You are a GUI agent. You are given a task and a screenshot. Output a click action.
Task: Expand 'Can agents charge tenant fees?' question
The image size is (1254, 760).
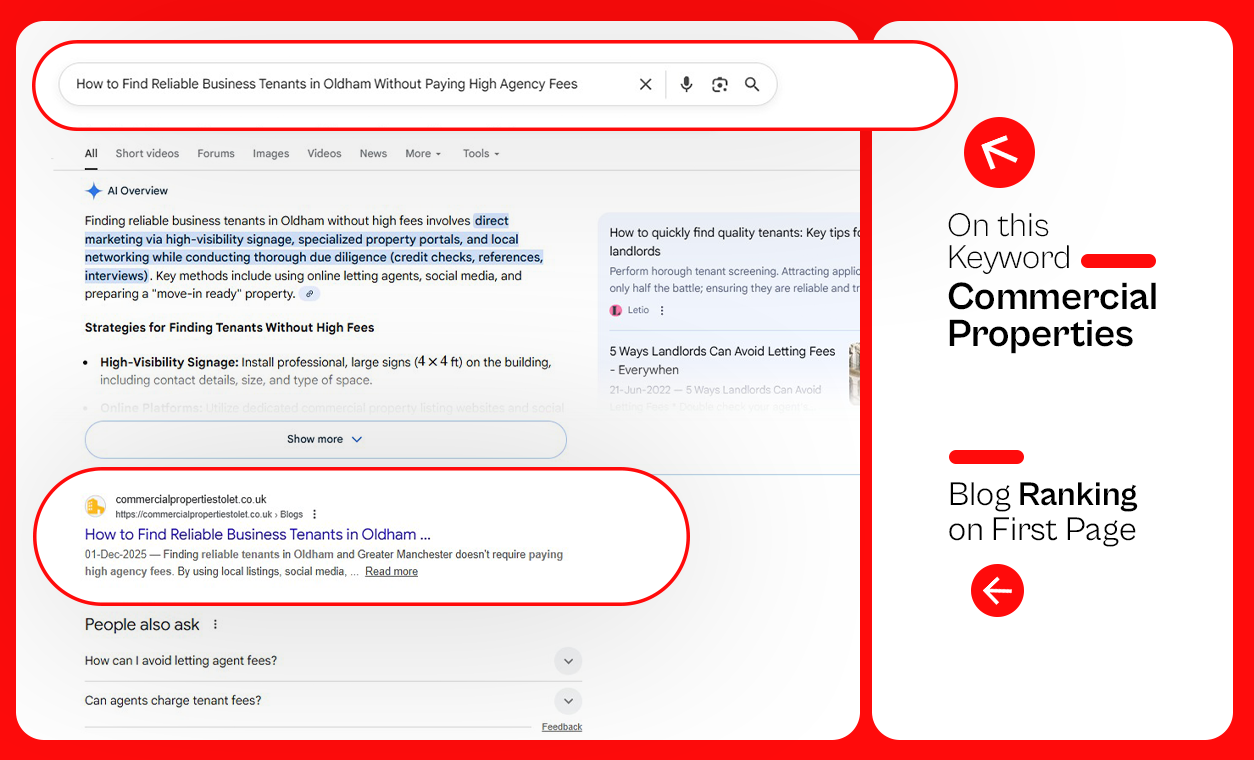[x=567, y=701]
